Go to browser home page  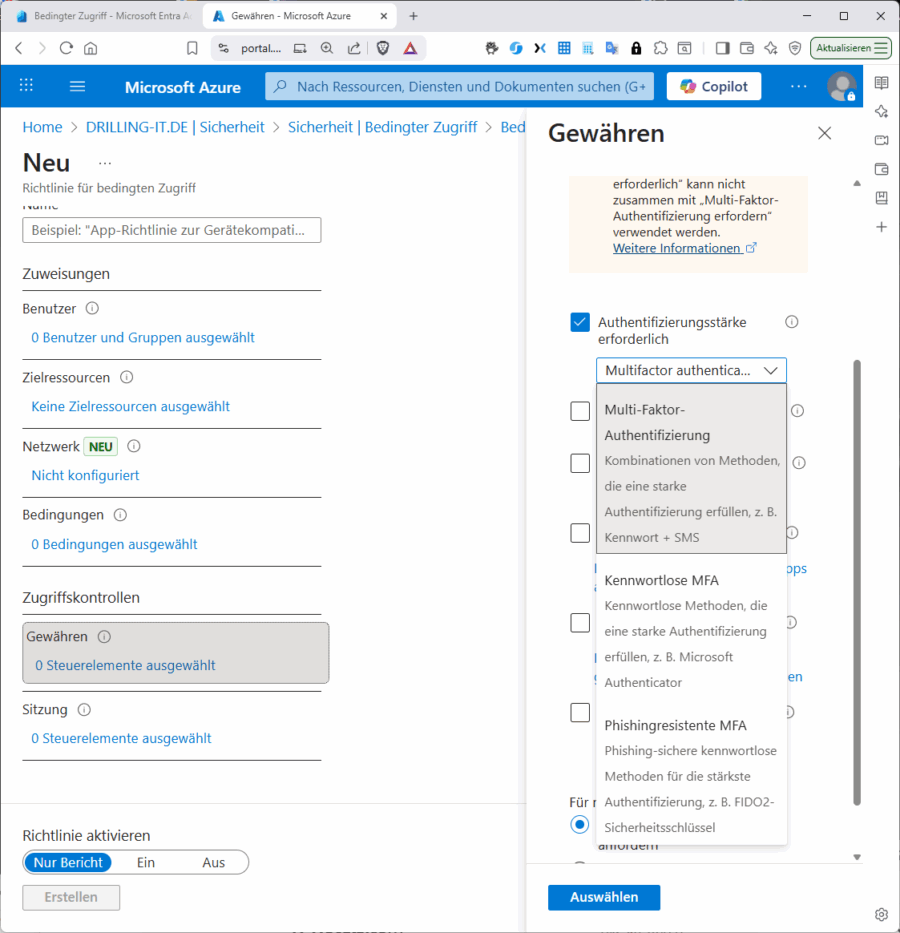[x=90, y=48]
